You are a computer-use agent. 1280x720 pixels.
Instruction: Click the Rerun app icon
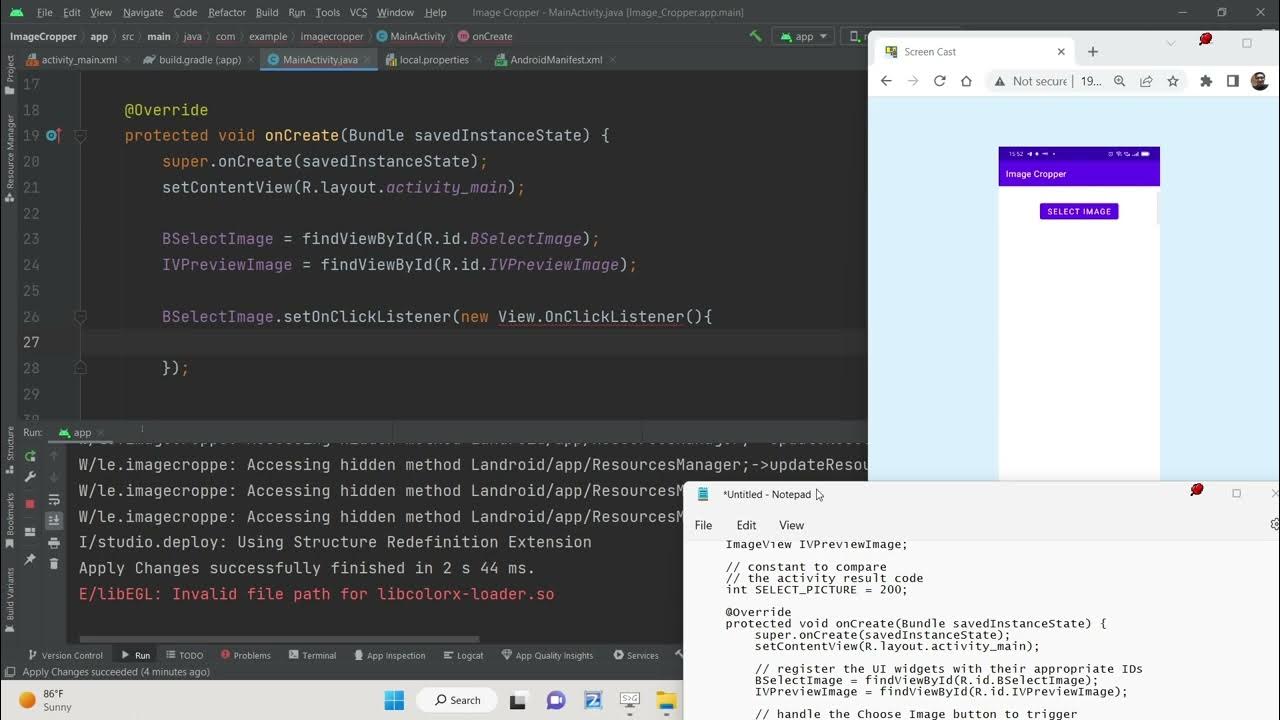click(30, 456)
